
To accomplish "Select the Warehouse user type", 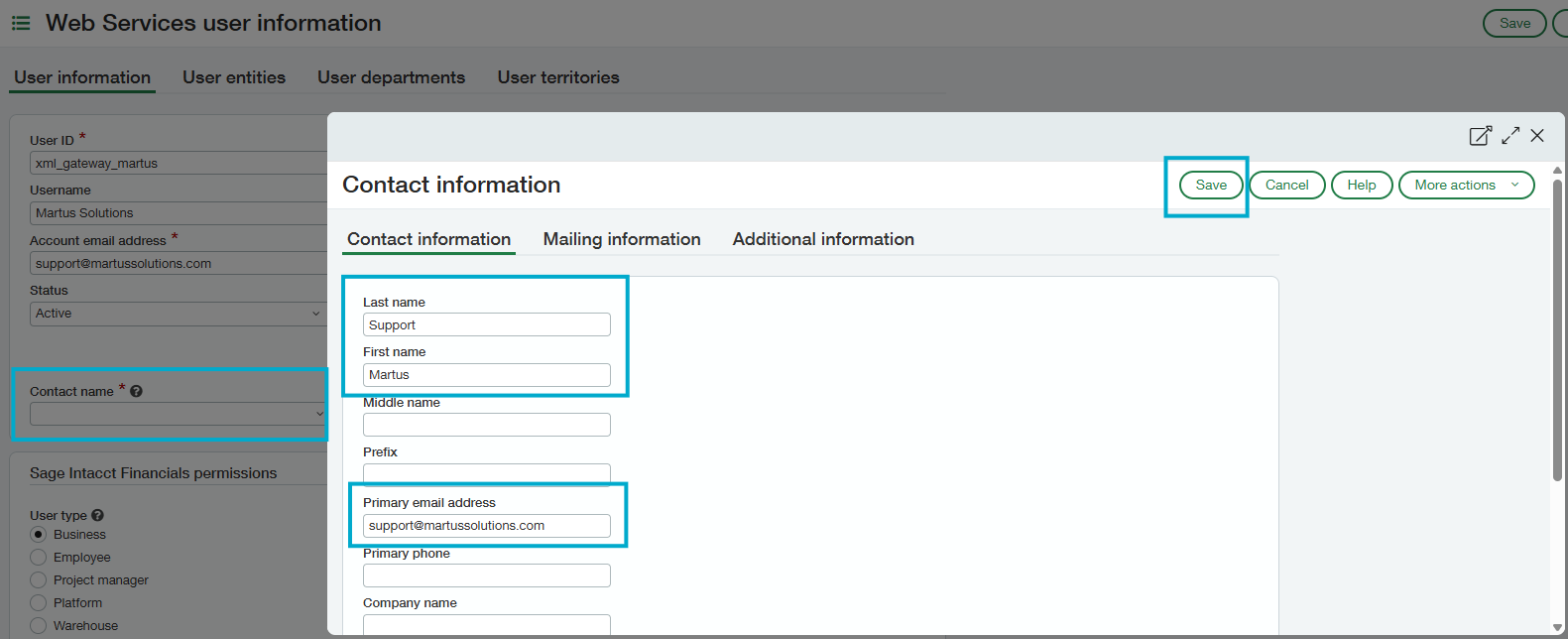I will 39,626.
